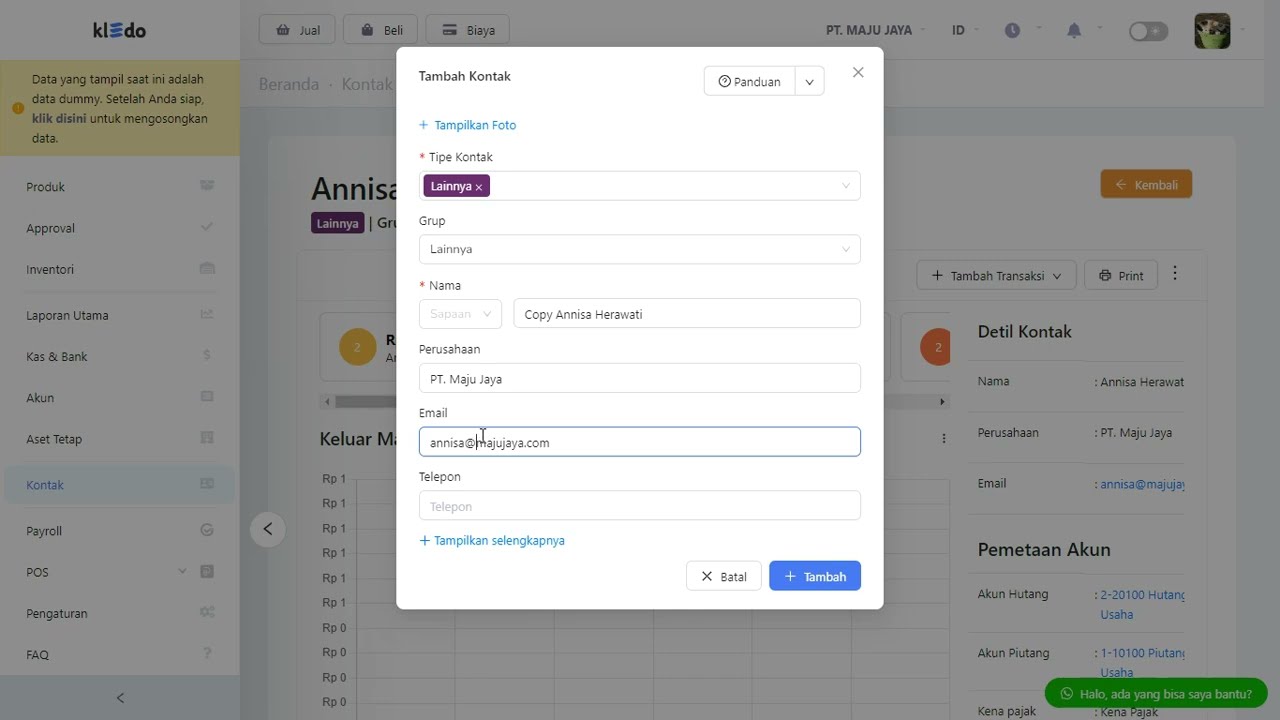Click the circular sidebar collapse arrow
Image resolution: width=1280 pixels, height=720 pixels.
268,529
